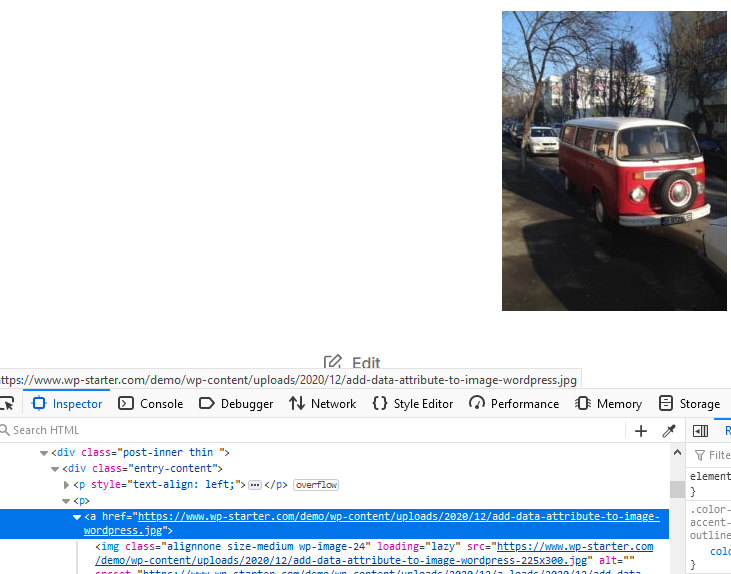Screen dimensions: 731x574
Task: Click the element picker icon
Action: 7,403
